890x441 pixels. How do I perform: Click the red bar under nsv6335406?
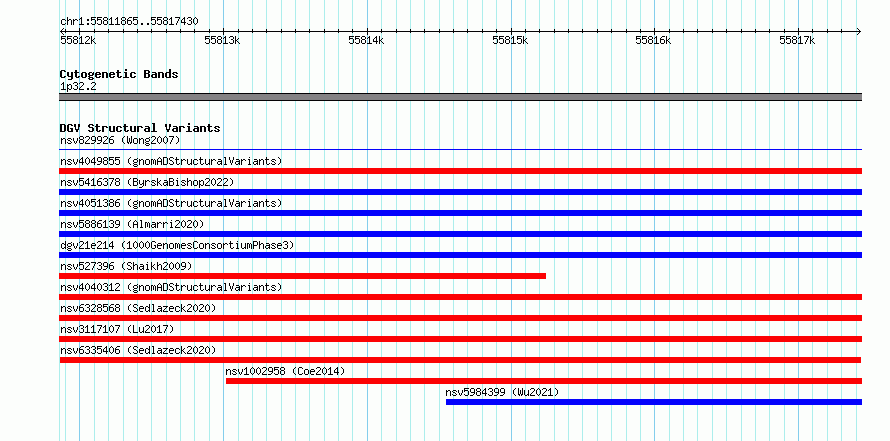click(460, 360)
